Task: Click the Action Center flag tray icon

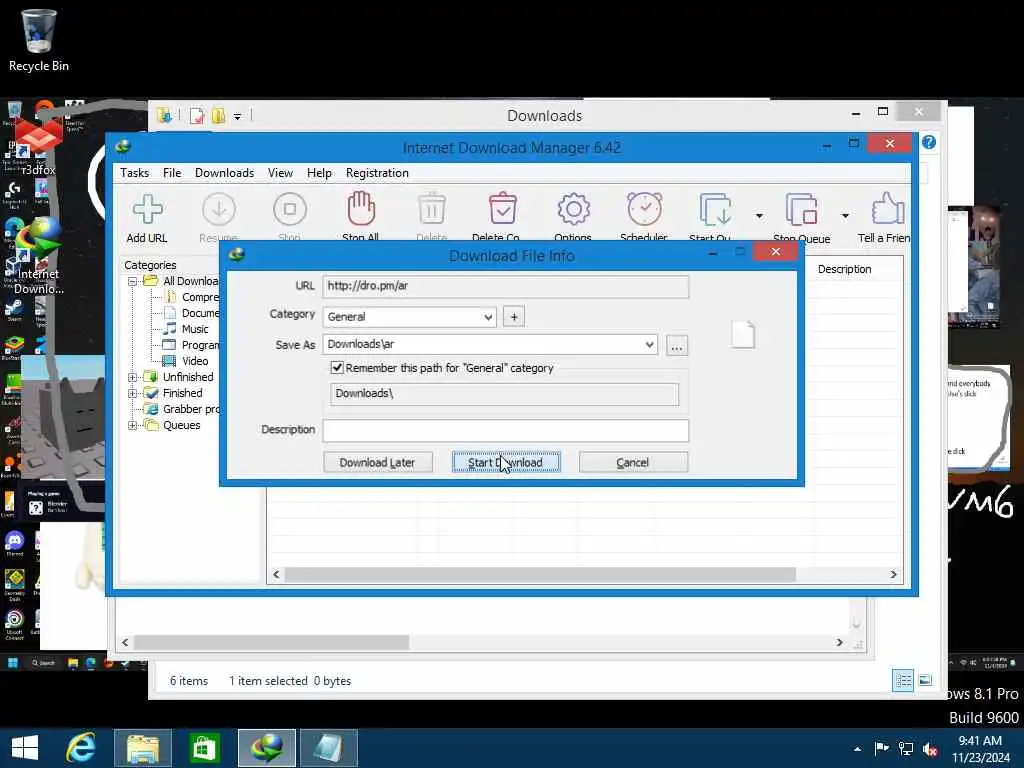Action: point(881,748)
